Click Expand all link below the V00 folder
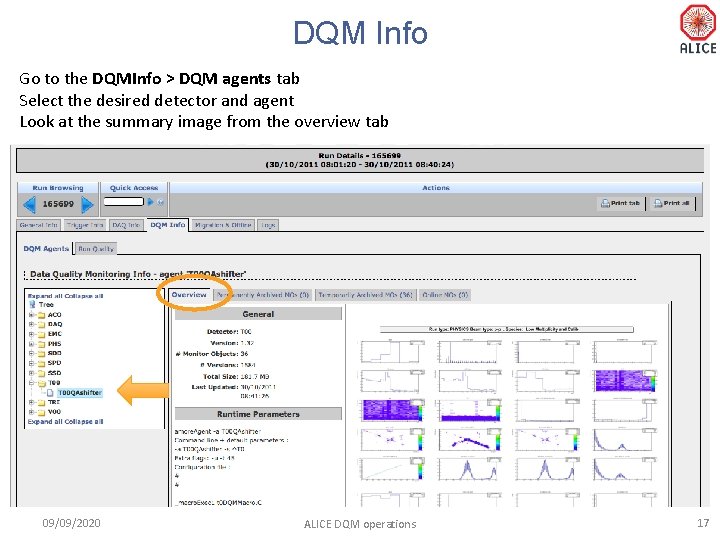This screenshot has height=540, width=720. pos(45,422)
